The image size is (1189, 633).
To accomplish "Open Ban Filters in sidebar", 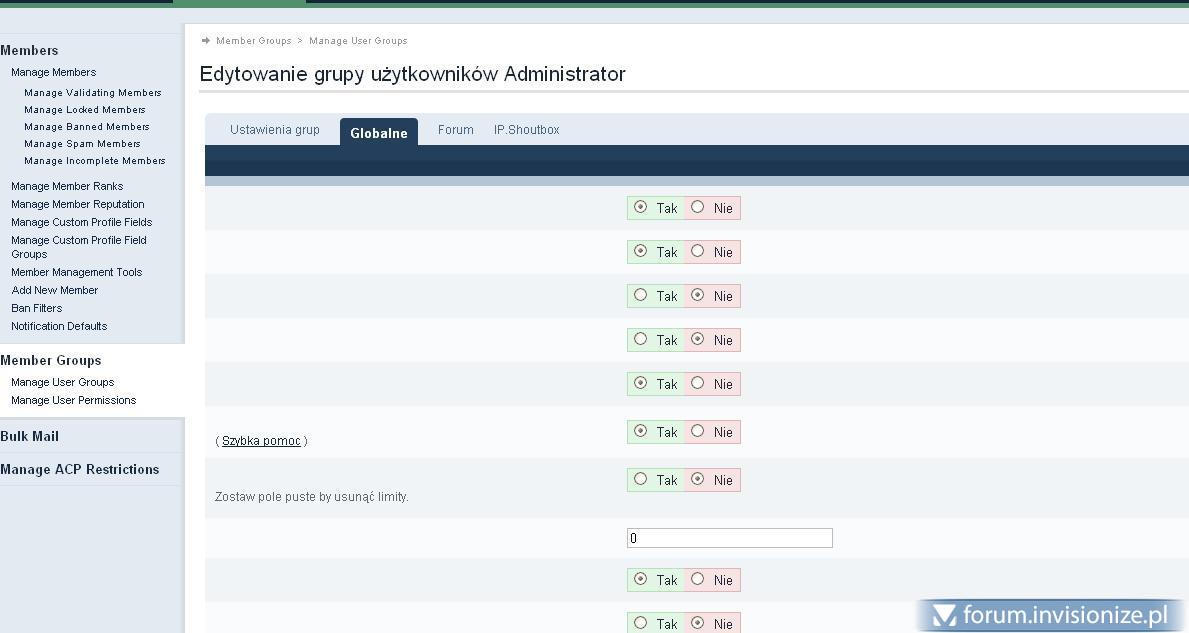I will [x=36, y=308].
